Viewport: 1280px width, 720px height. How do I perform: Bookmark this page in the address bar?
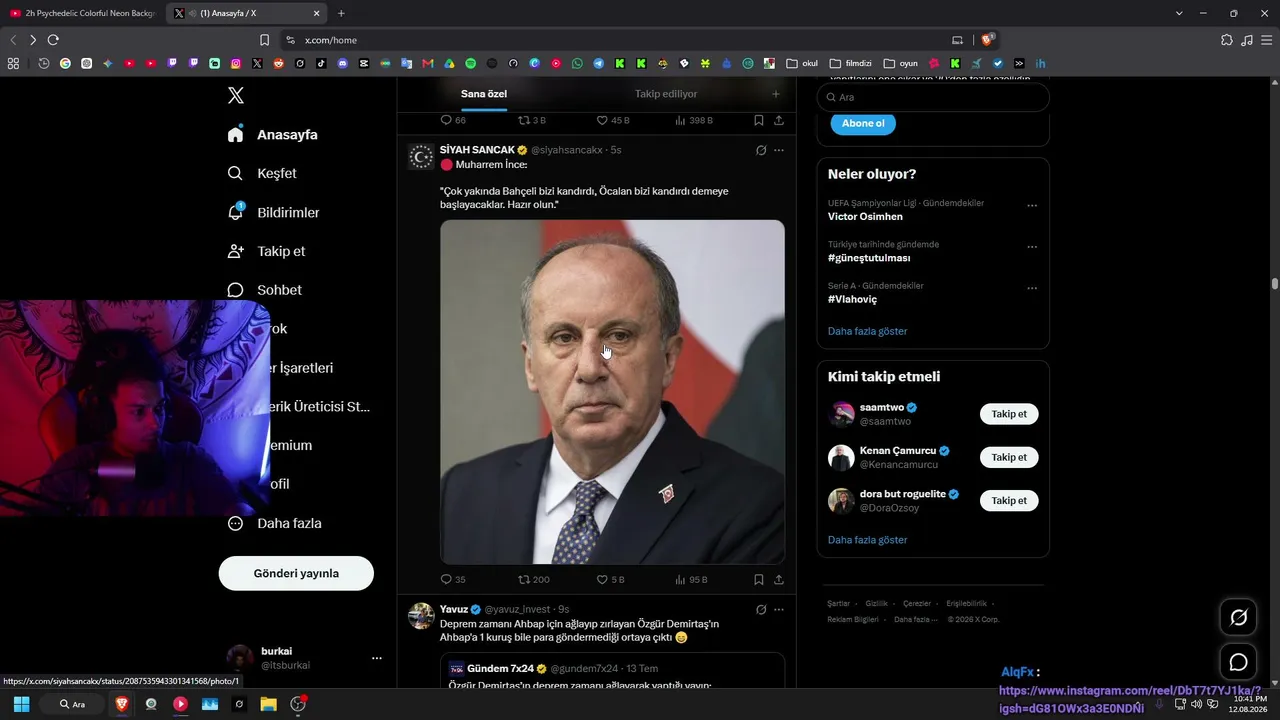click(x=264, y=40)
